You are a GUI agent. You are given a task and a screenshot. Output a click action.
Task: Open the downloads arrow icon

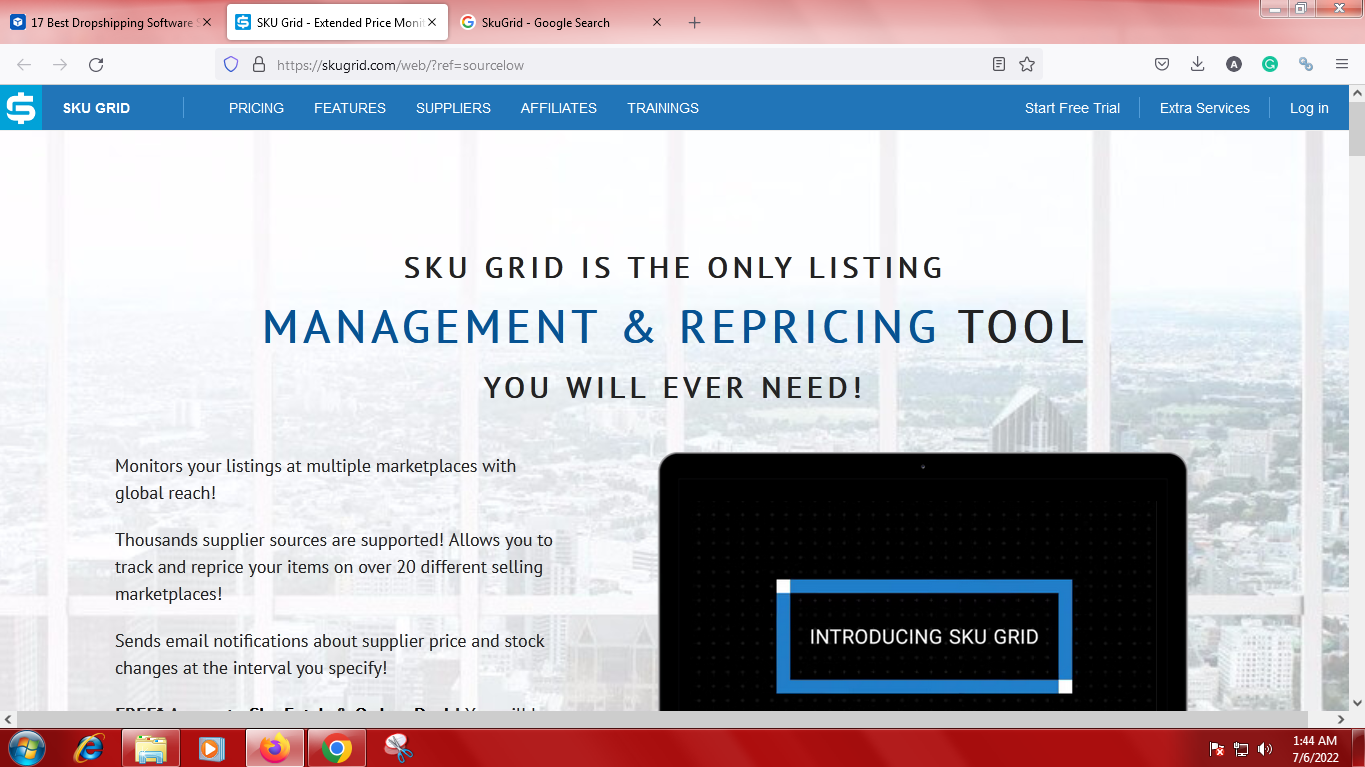click(1197, 64)
